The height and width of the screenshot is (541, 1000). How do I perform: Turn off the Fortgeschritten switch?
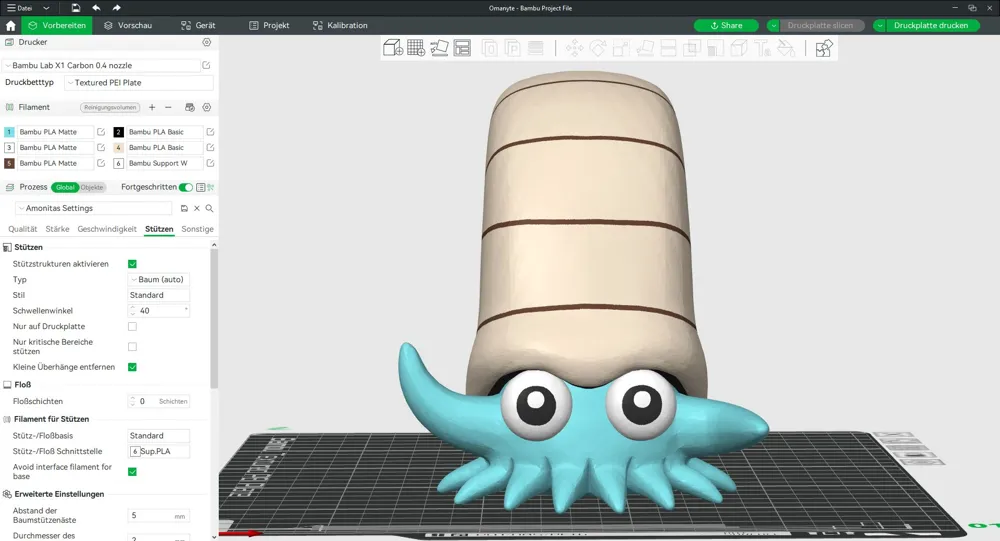[x=186, y=187]
